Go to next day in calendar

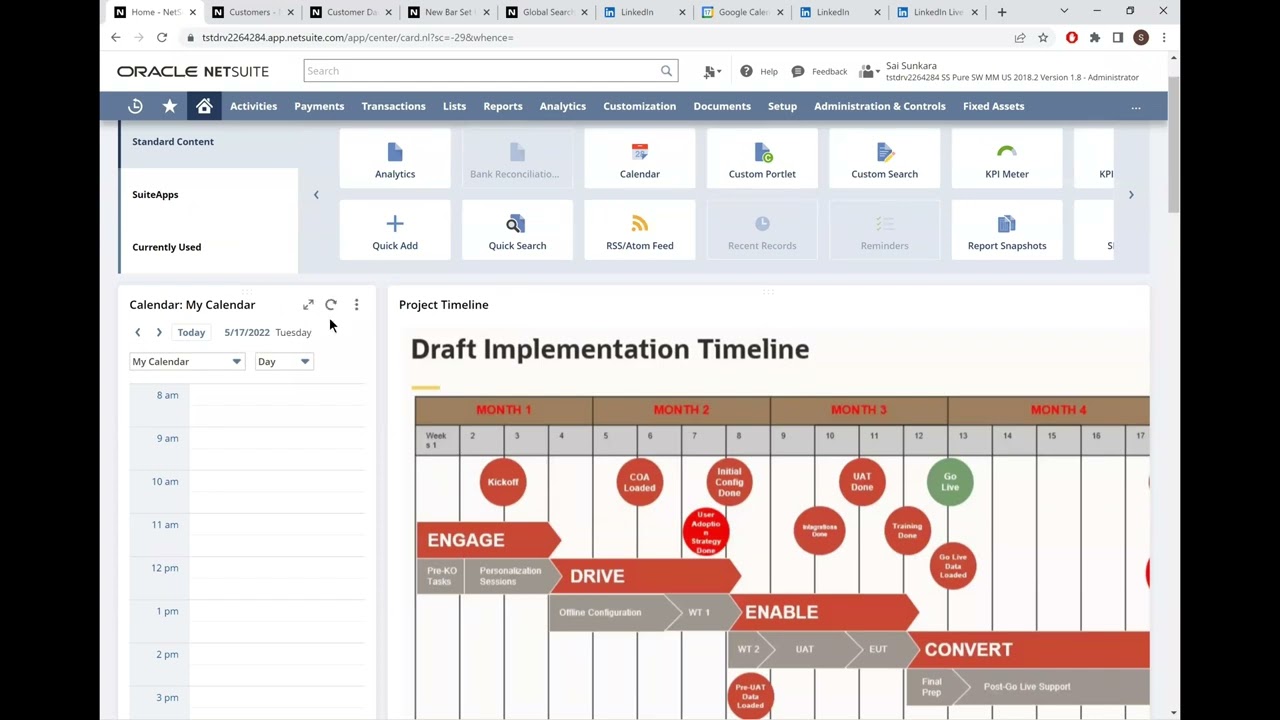(158, 332)
